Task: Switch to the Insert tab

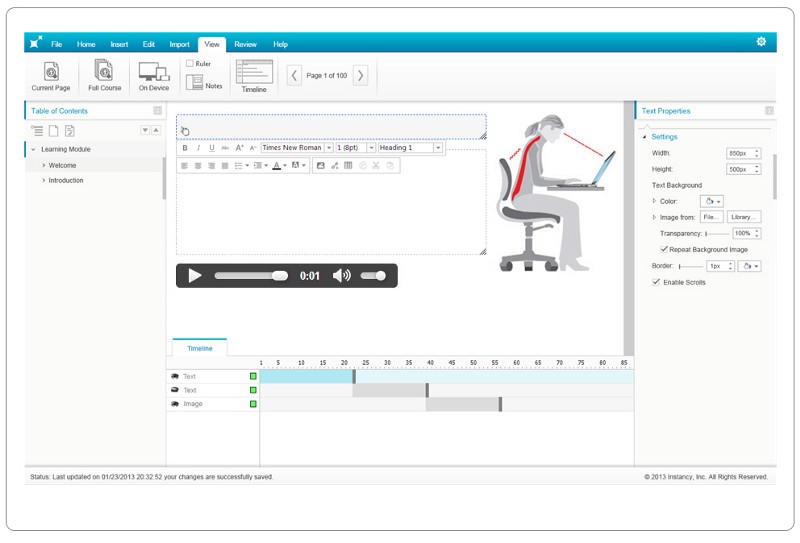Action: tap(119, 44)
